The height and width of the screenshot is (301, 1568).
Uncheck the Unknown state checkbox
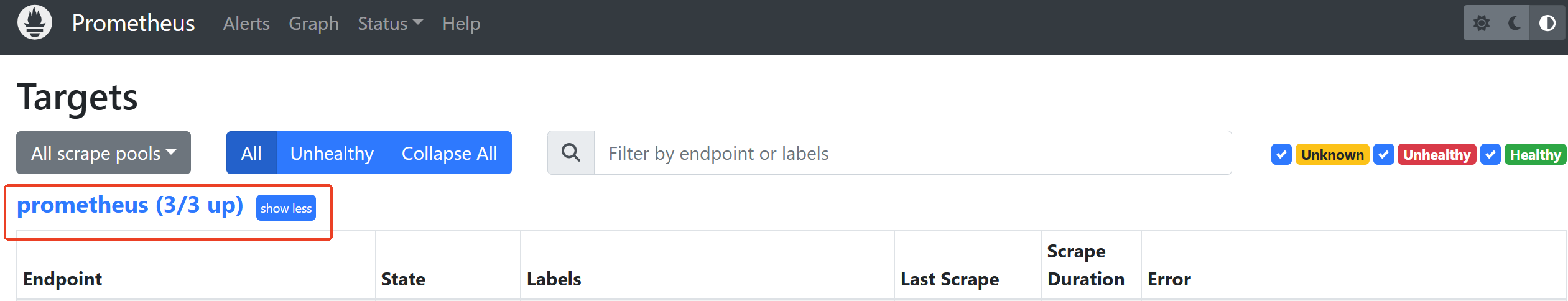click(x=1281, y=154)
